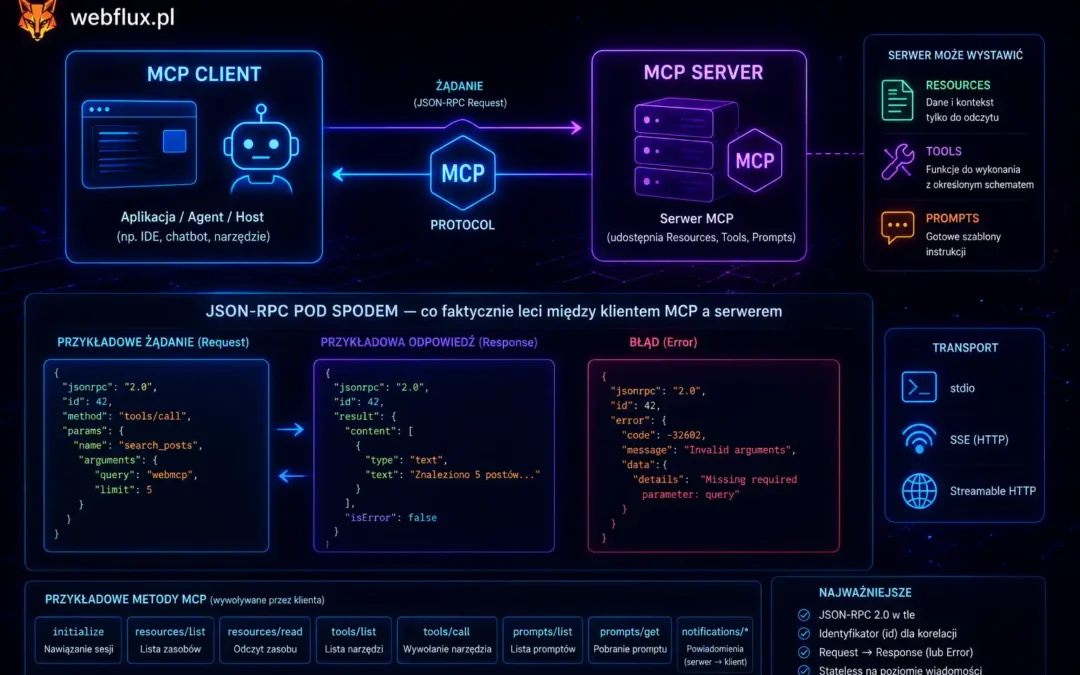This screenshot has width=1080, height=675.
Task: Click the RESOURCES title in the right panel
Action: point(958,85)
